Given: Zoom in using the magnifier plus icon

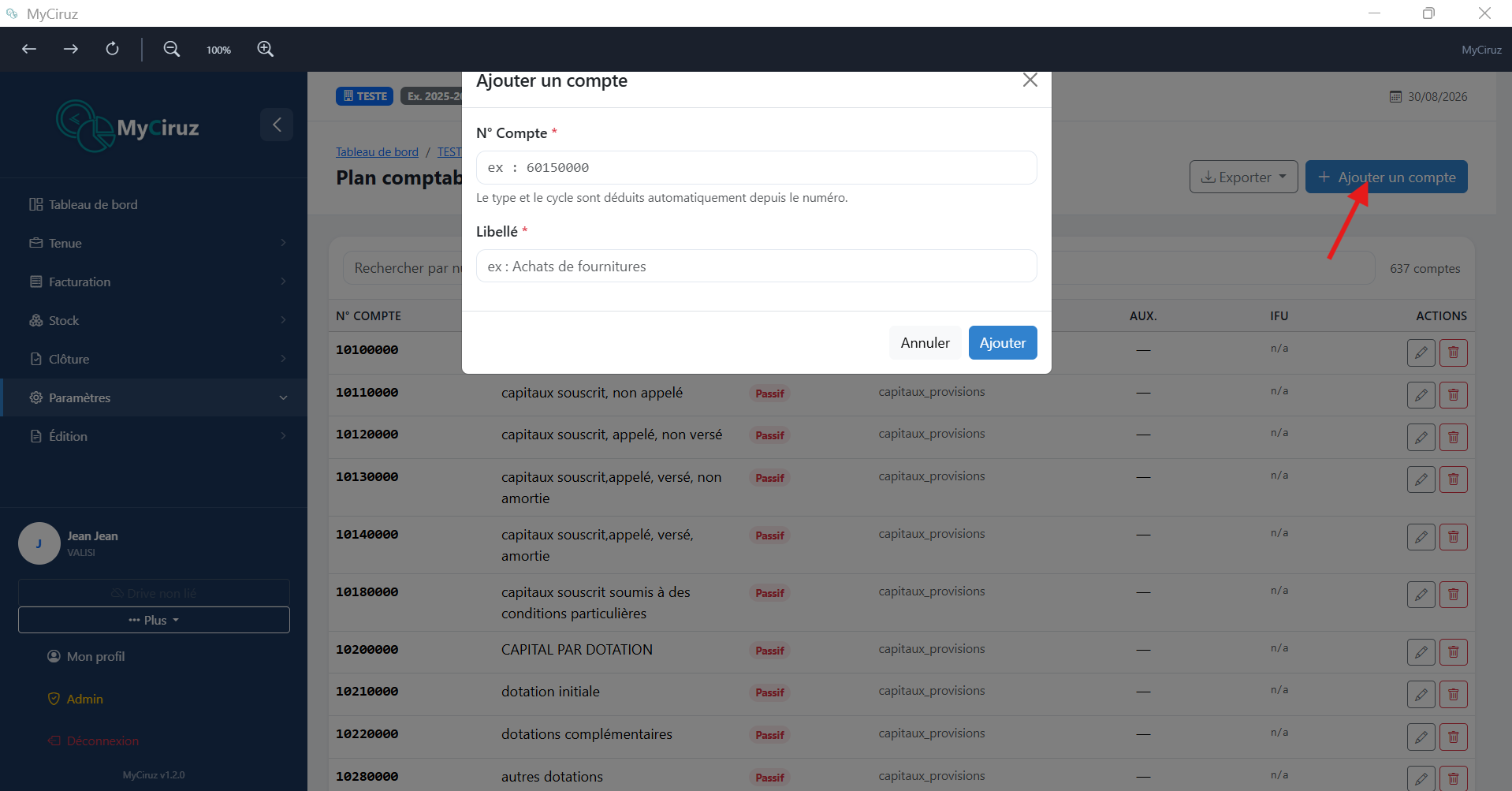Looking at the screenshot, I should (266, 49).
